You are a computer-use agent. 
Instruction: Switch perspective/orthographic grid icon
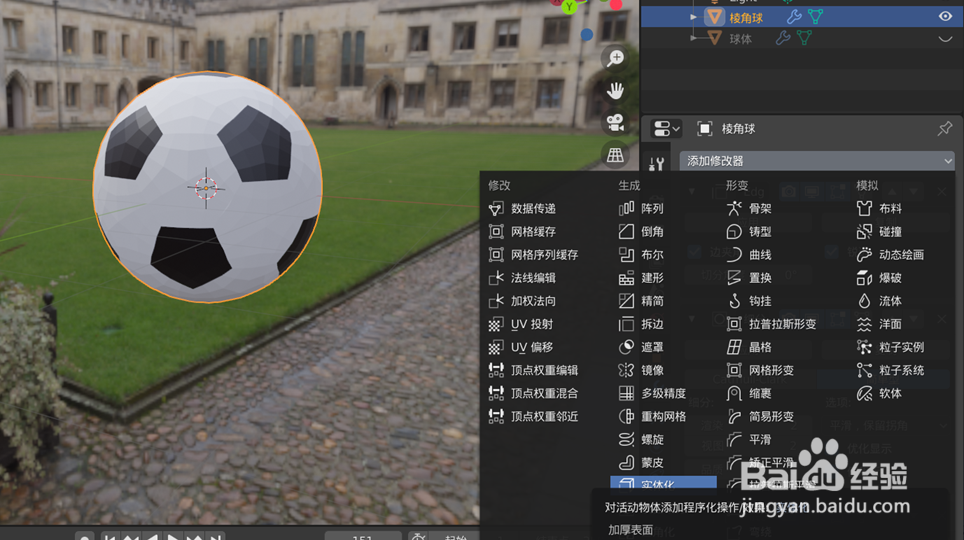615,154
